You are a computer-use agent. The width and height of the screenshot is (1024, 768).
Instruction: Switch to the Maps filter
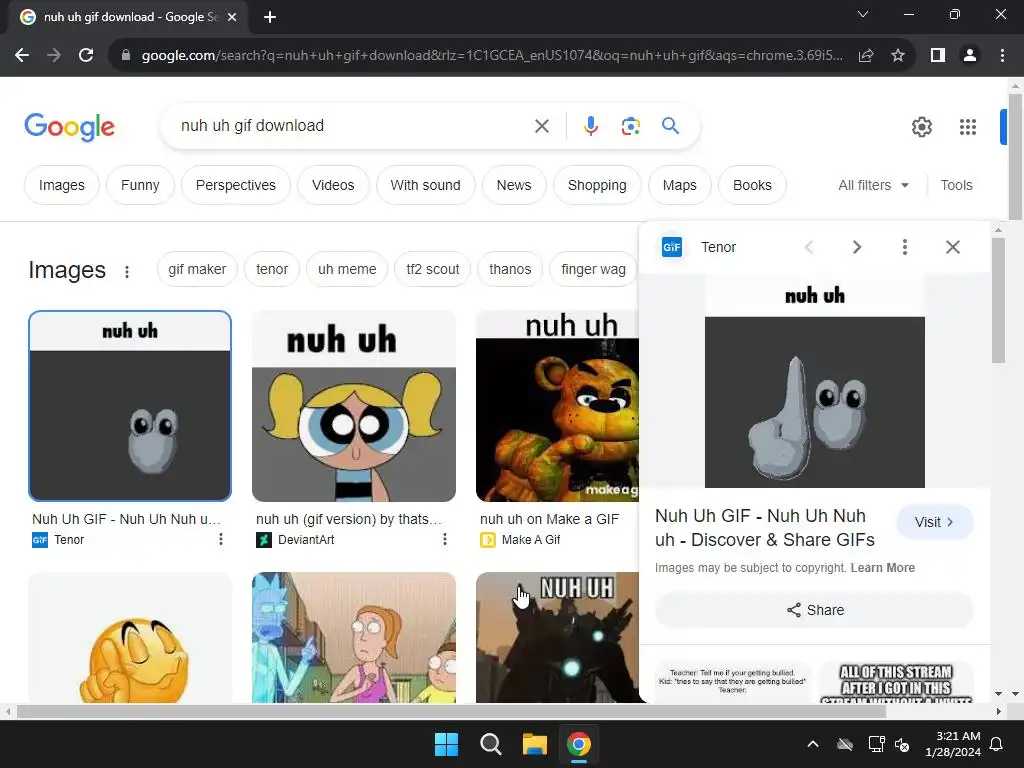coord(679,185)
